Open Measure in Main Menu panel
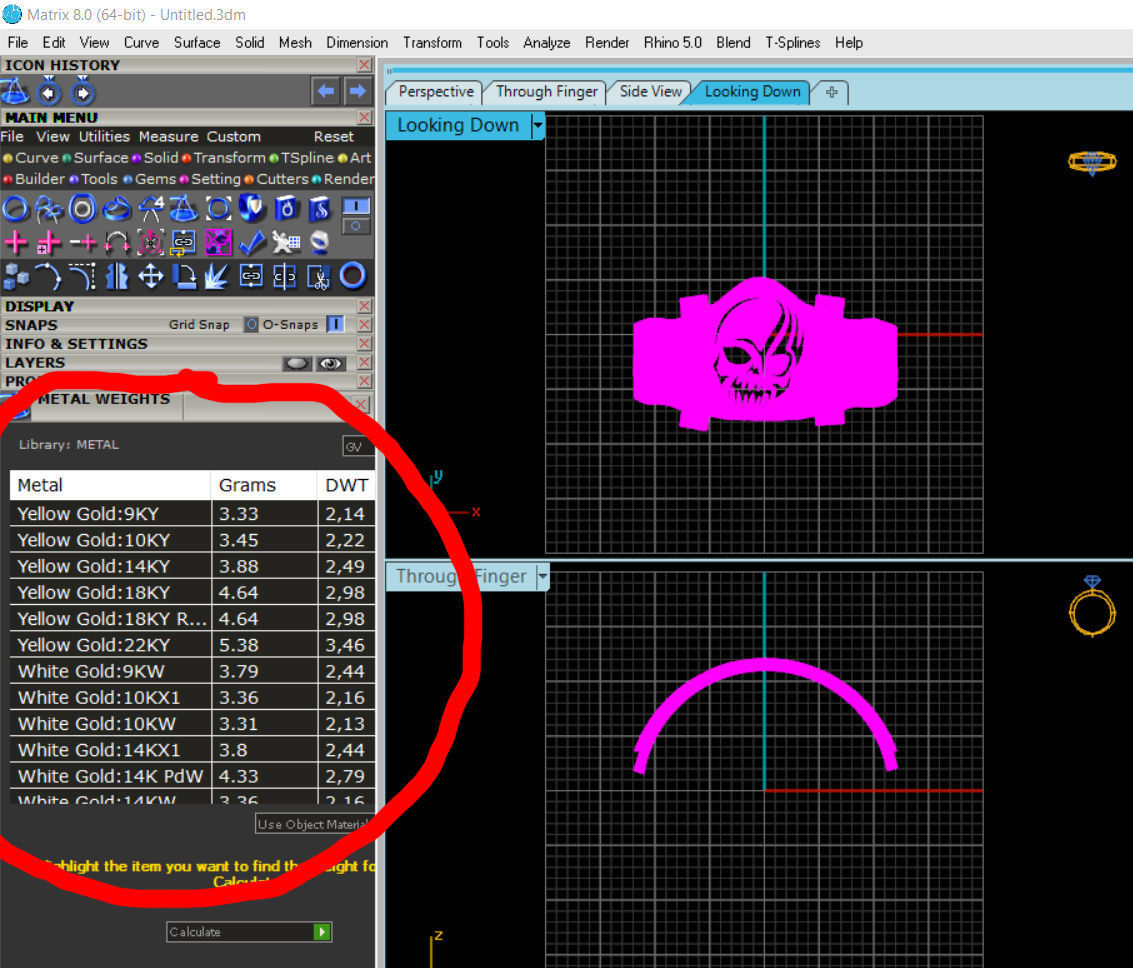This screenshot has height=968, width=1133. coord(168,137)
